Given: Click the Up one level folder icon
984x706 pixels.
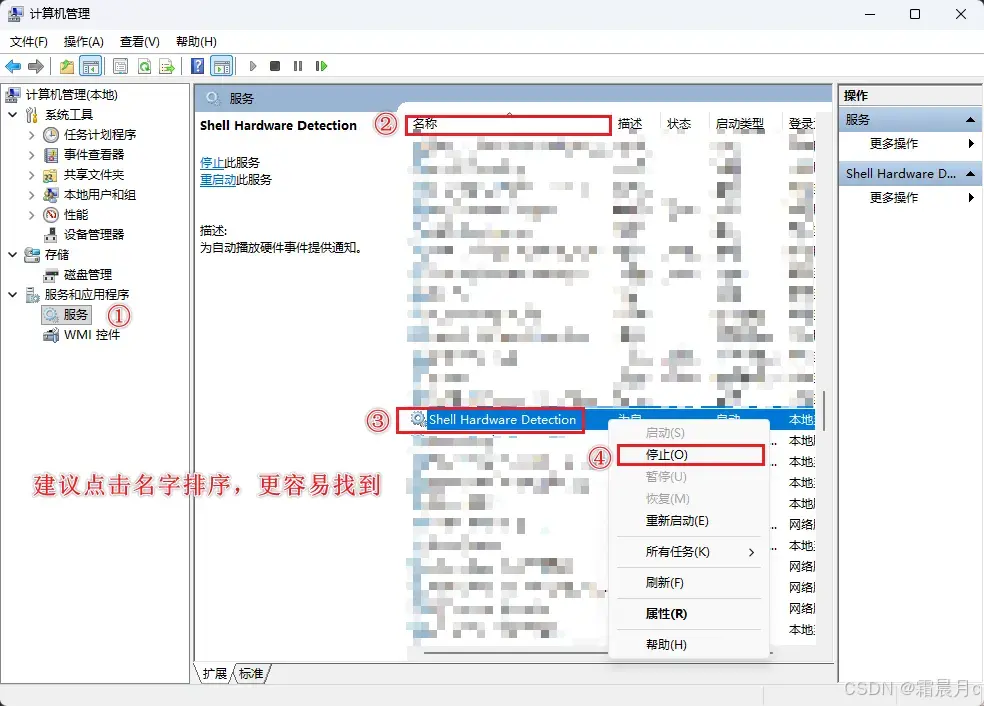Looking at the screenshot, I should 67,66.
